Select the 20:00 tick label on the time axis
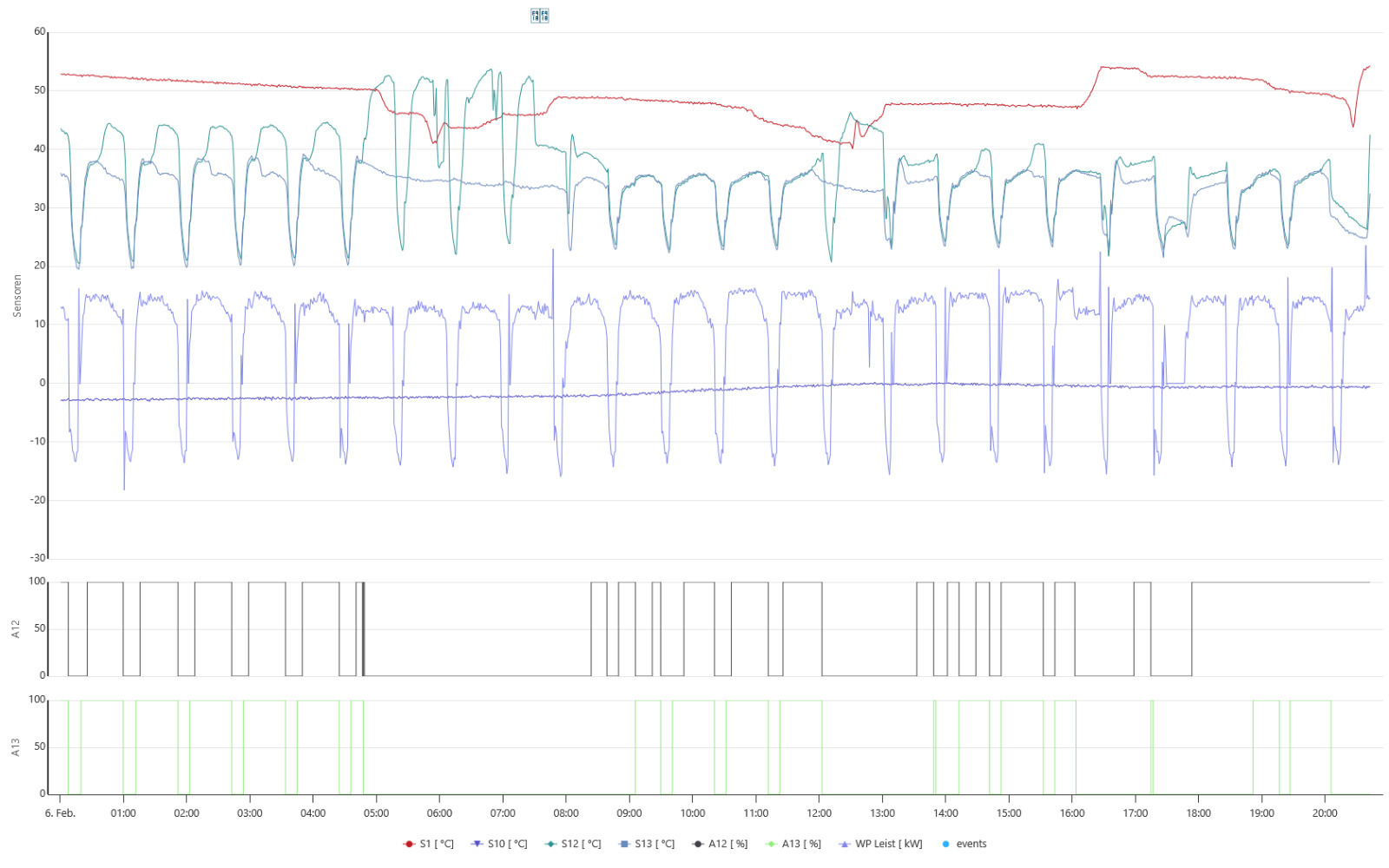The width and height of the screenshot is (1389, 868). pyautogui.click(x=1325, y=813)
